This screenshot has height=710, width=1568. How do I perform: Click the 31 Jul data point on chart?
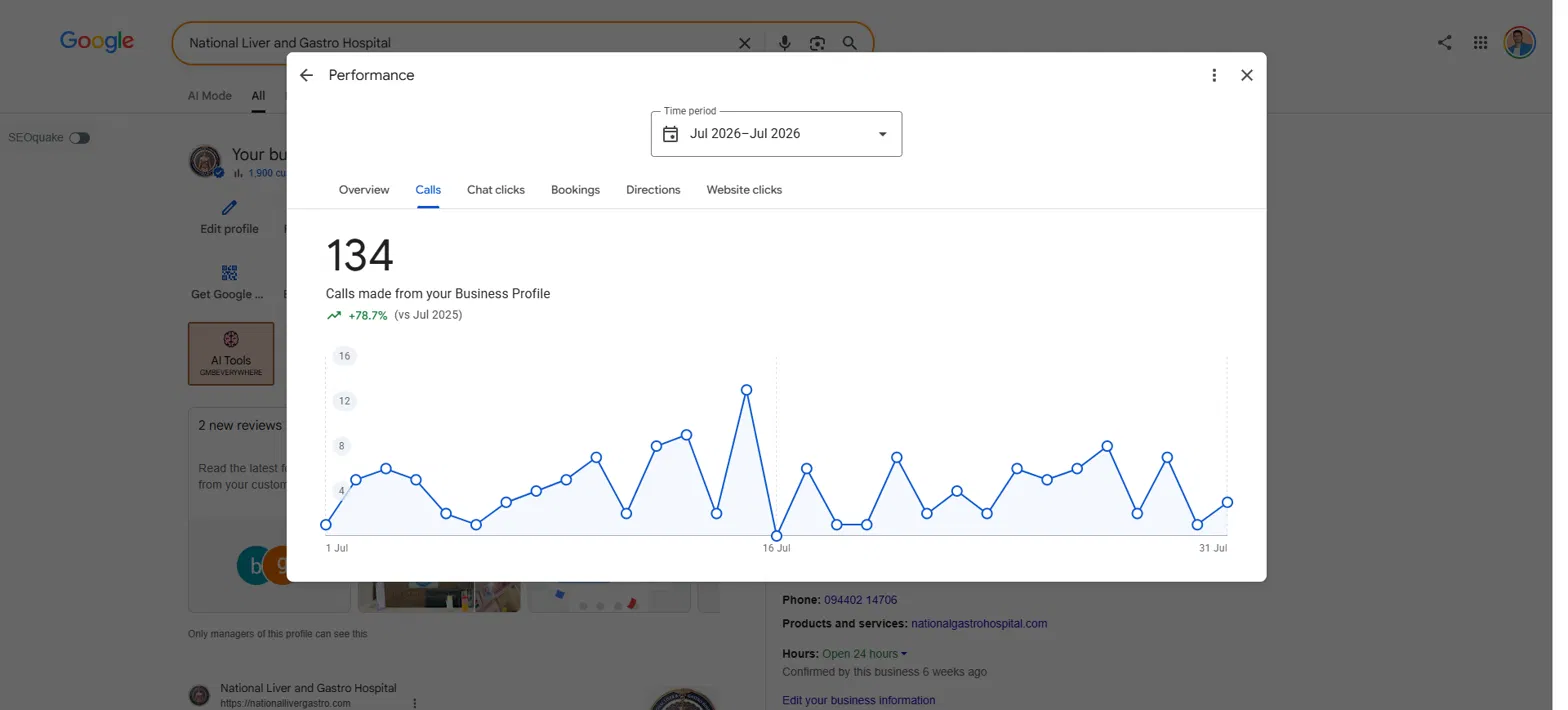[x=1227, y=502]
